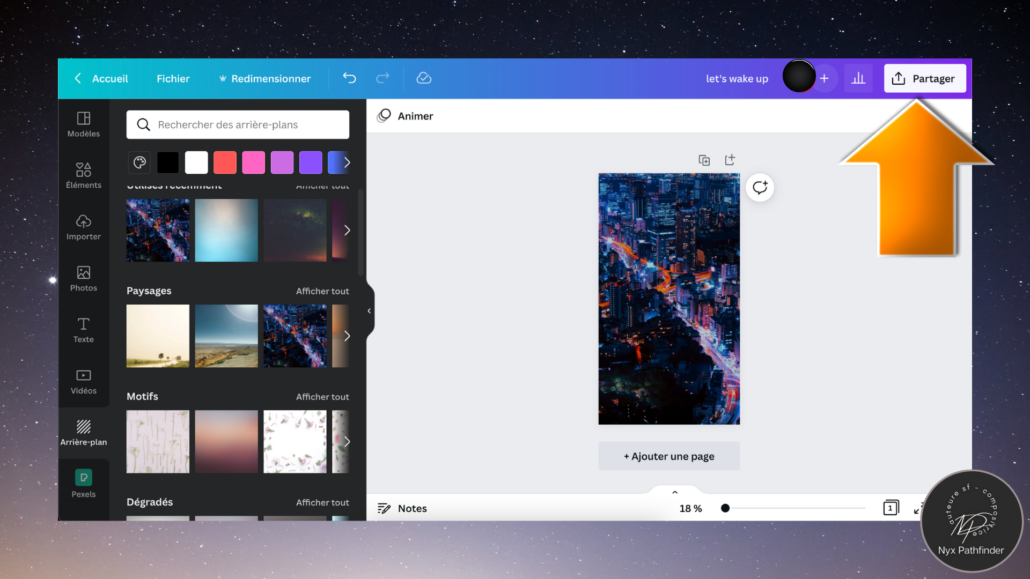Duplicate the page using the copy icon
Image resolution: width=1030 pixels, height=579 pixels.
coord(704,160)
